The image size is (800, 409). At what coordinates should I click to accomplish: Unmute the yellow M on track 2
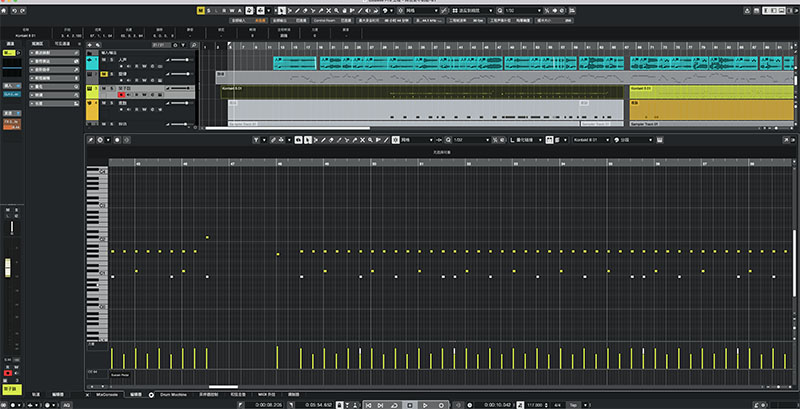click(x=104, y=74)
